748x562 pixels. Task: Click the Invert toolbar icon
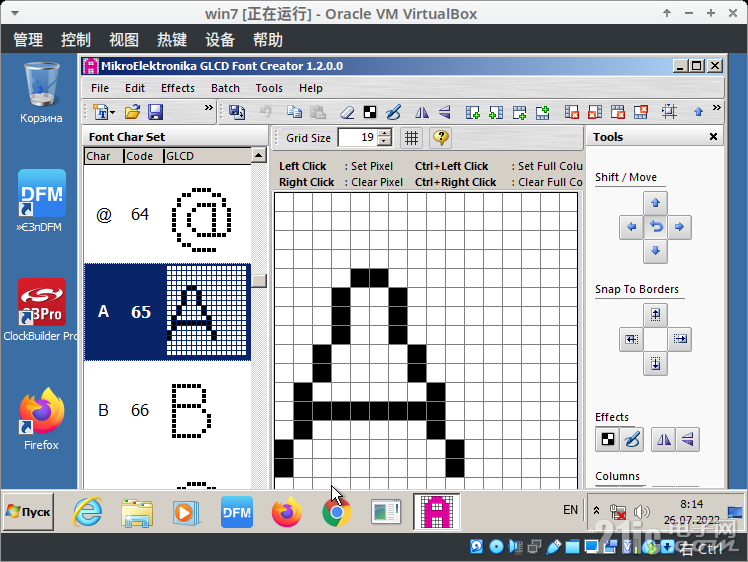click(x=370, y=112)
